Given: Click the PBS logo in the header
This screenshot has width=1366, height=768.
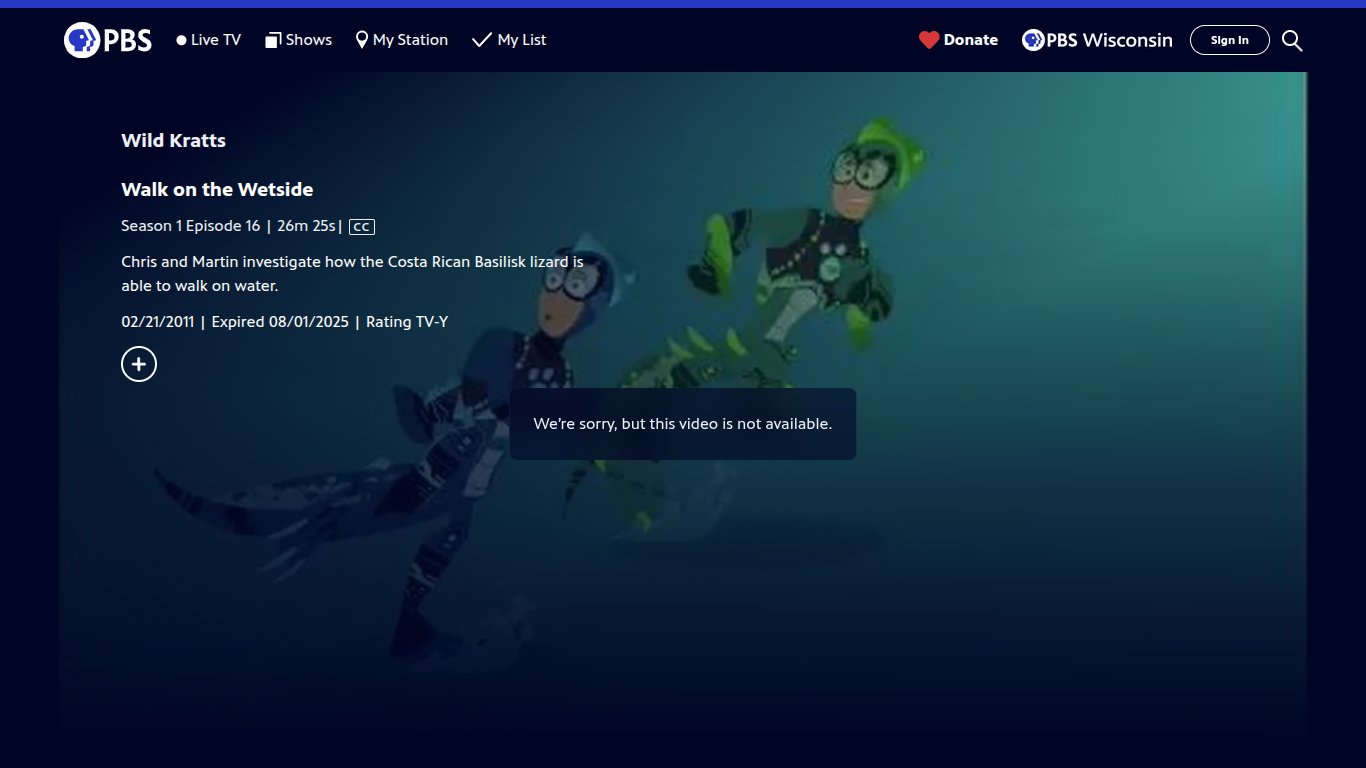Looking at the screenshot, I should pyautogui.click(x=108, y=40).
